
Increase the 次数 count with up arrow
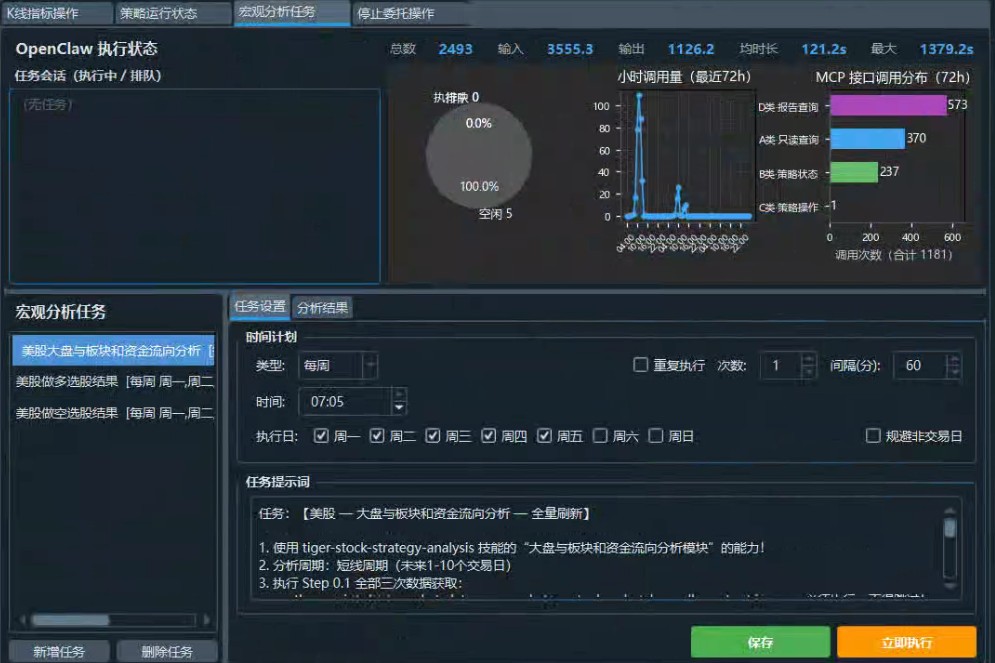(x=808, y=359)
